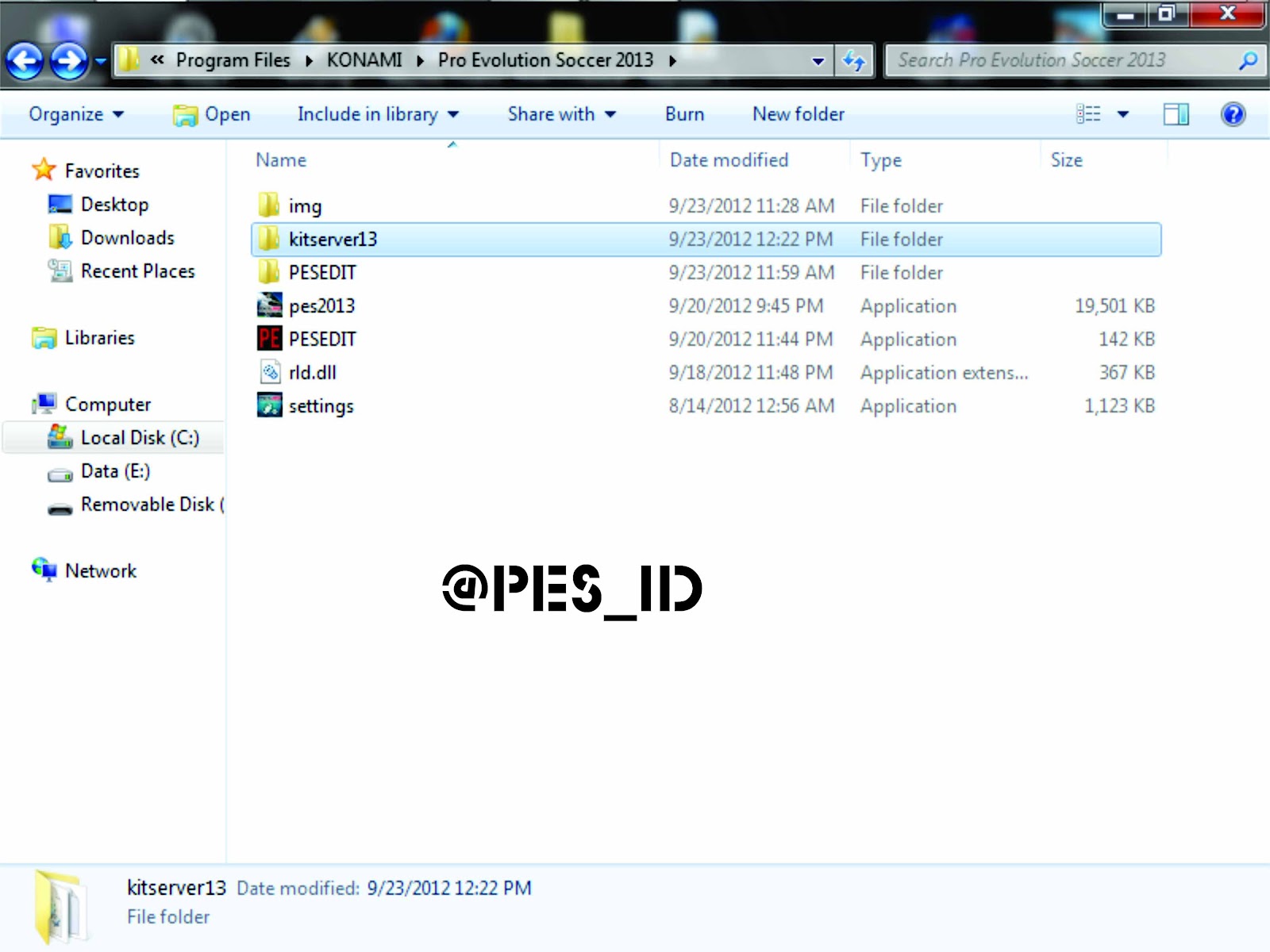Select the PESEDIT folder icon
Image resolution: width=1270 pixels, height=952 pixels.
click(x=269, y=271)
